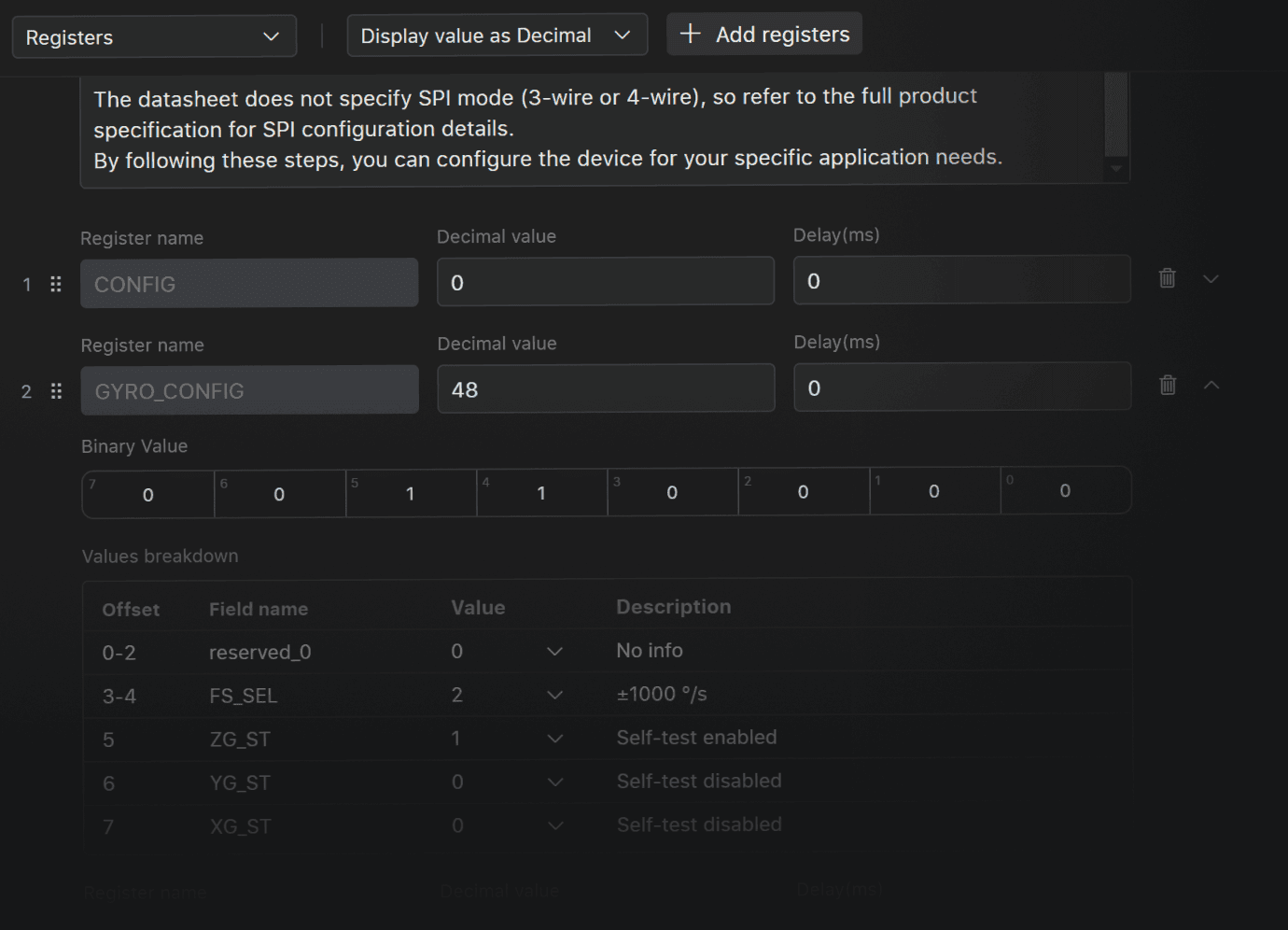Toggle bit 1 of the binary value

point(935,490)
